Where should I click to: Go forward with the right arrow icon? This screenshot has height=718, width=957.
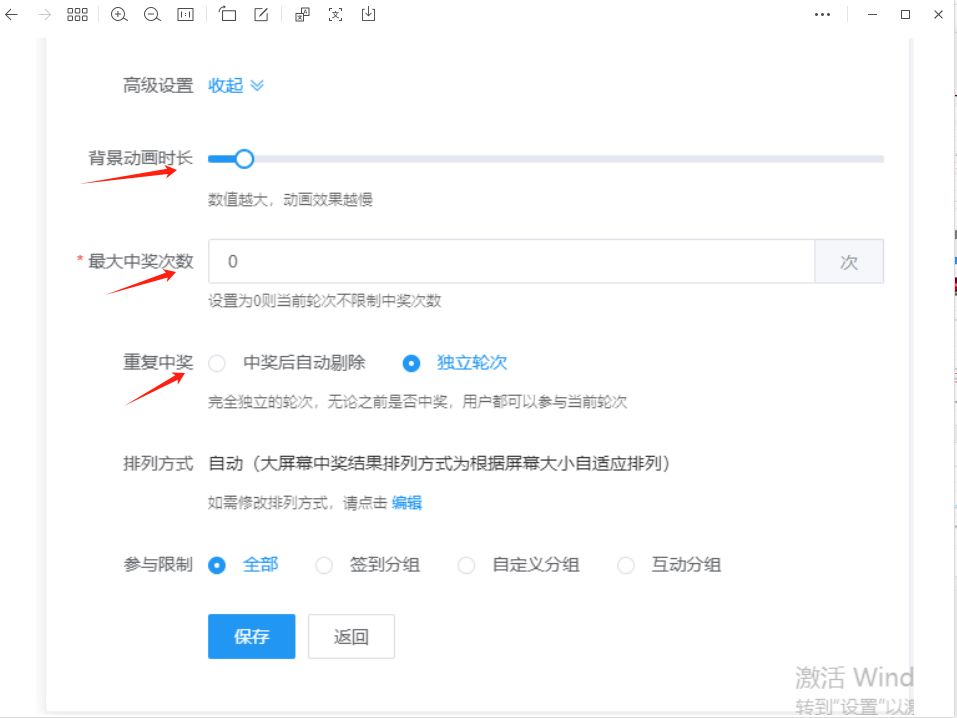tap(45, 15)
